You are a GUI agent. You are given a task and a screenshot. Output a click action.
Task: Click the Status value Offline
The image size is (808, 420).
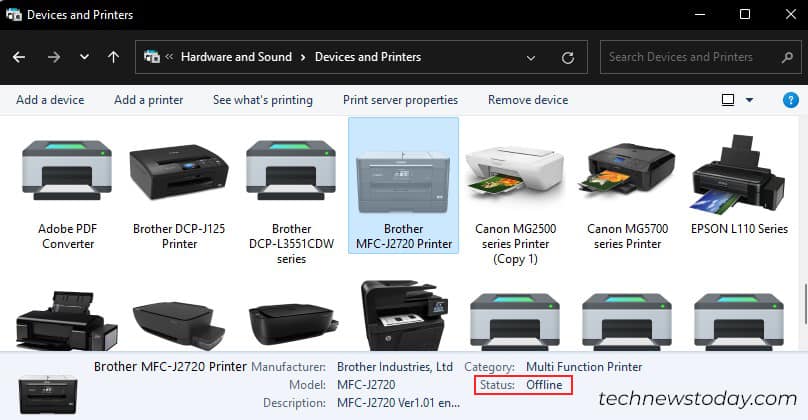click(544, 385)
